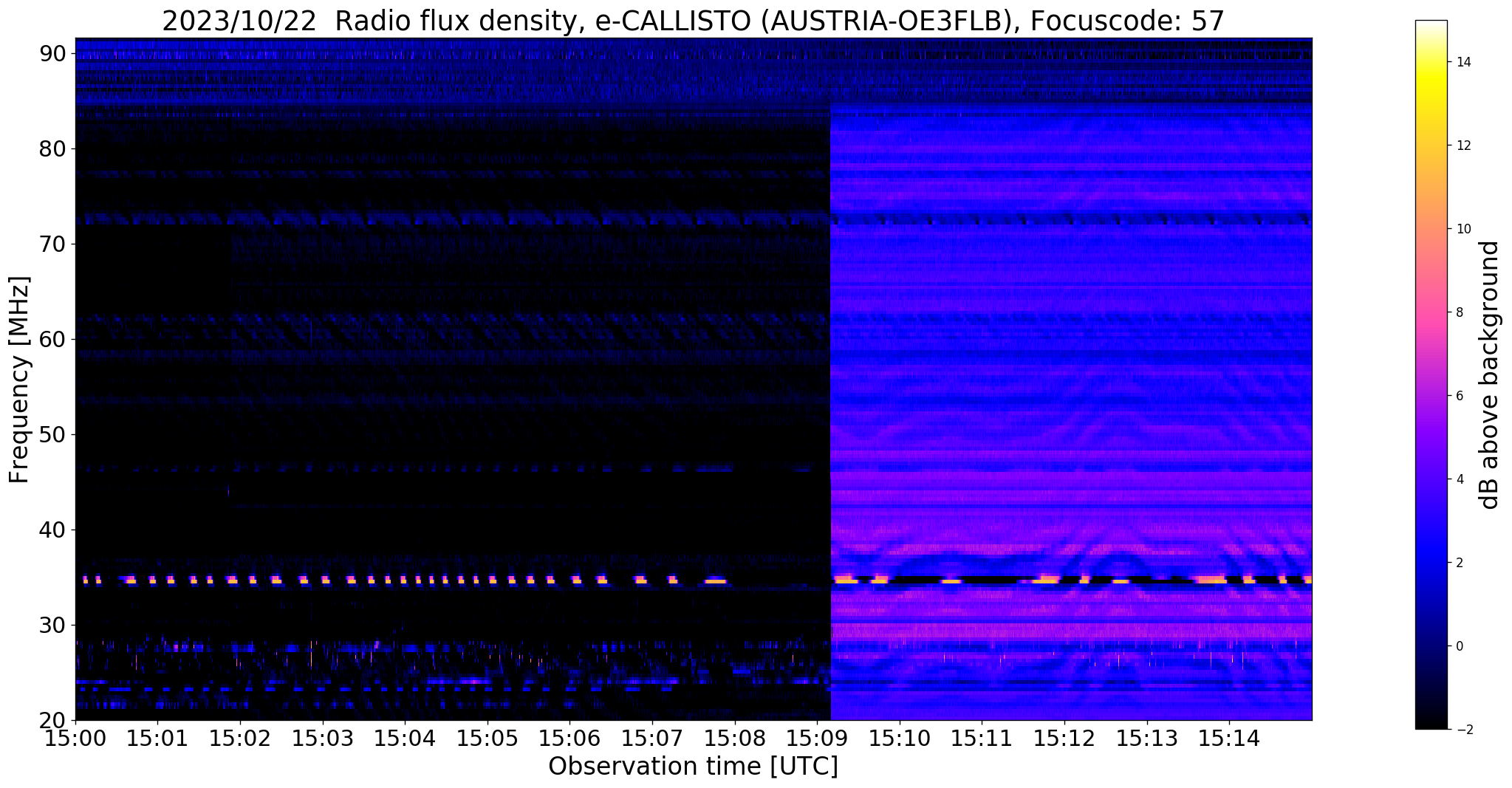The width and height of the screenshot is (1512, 788).
Task: Click the 15:10 time tick label
Action: 900,737
